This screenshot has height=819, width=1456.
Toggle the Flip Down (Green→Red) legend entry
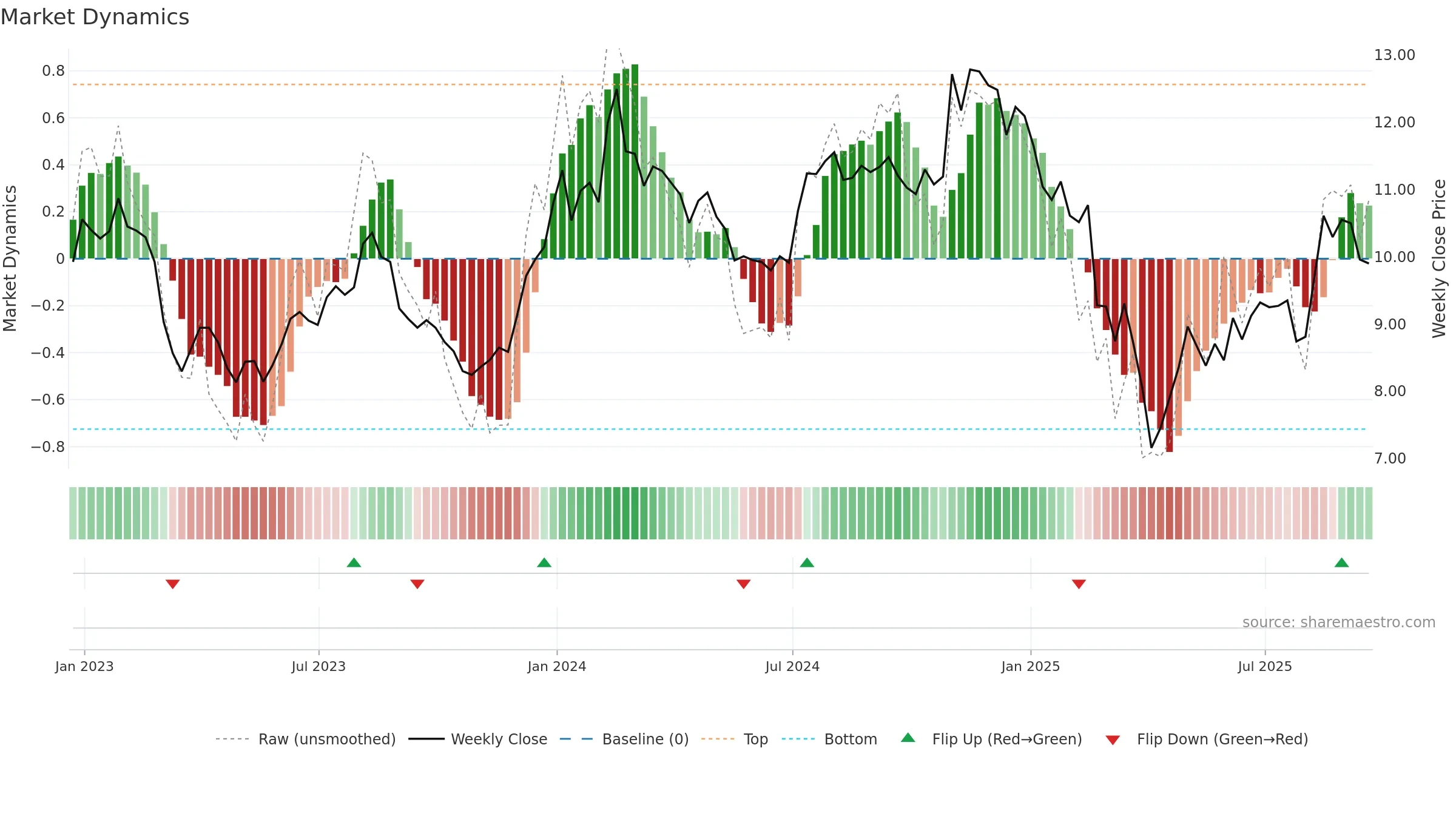click(x=1207, y=739)
